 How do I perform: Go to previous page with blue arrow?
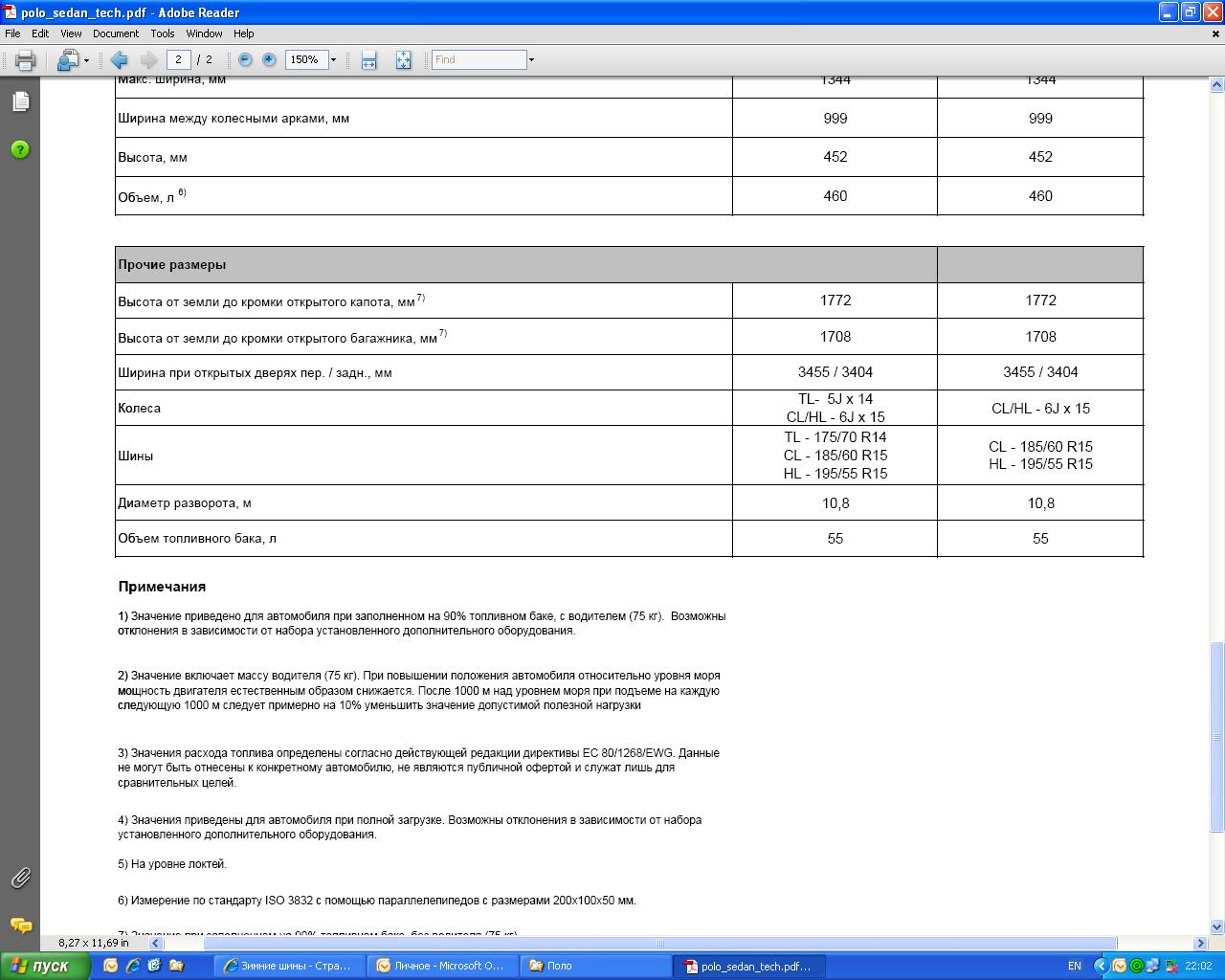pos(120,60)
